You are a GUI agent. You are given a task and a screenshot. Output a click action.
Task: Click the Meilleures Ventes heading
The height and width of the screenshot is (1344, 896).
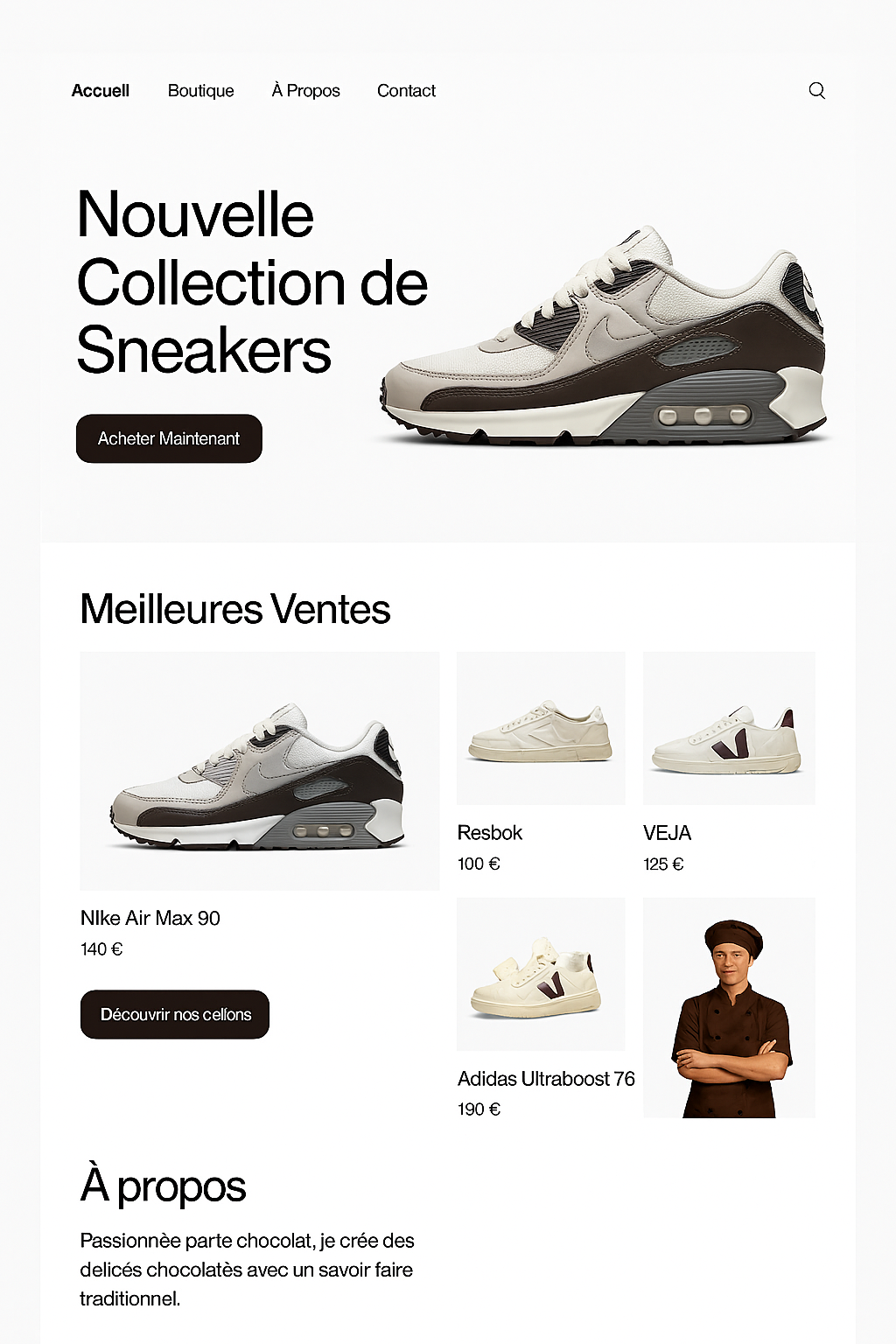234,609
